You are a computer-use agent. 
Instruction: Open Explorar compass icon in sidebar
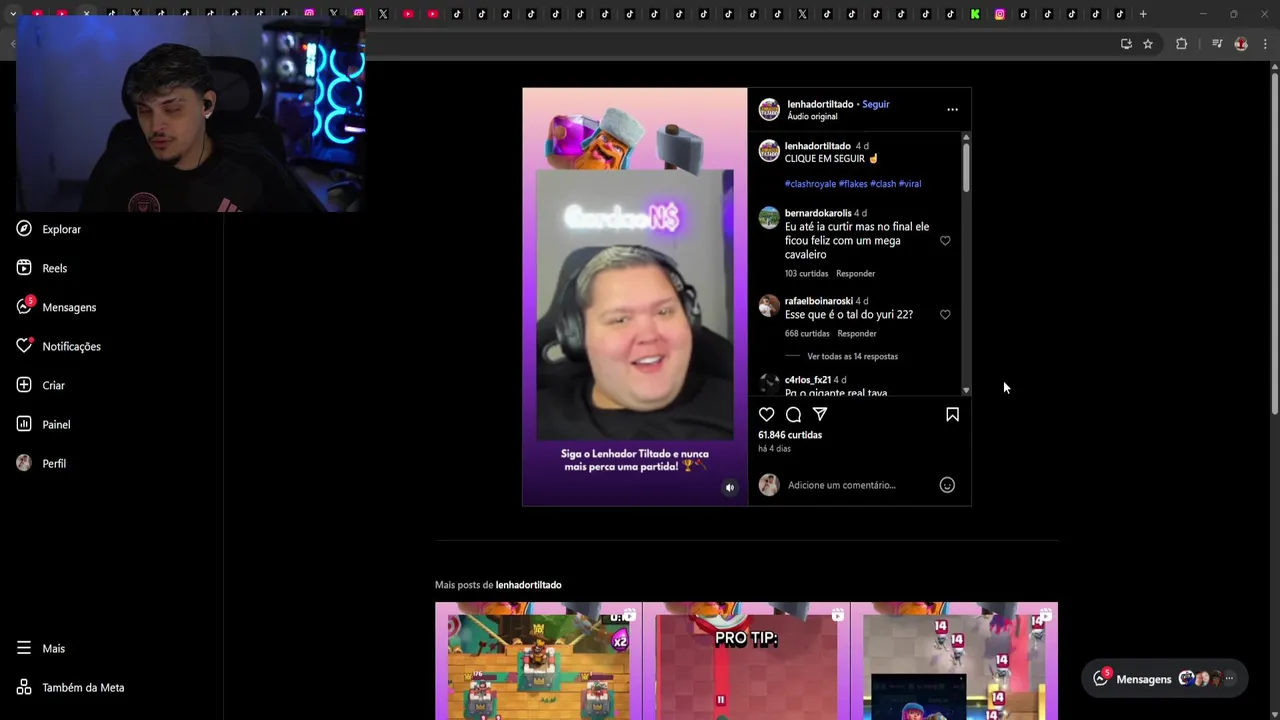pyautogui.click(x=24, y=229)
